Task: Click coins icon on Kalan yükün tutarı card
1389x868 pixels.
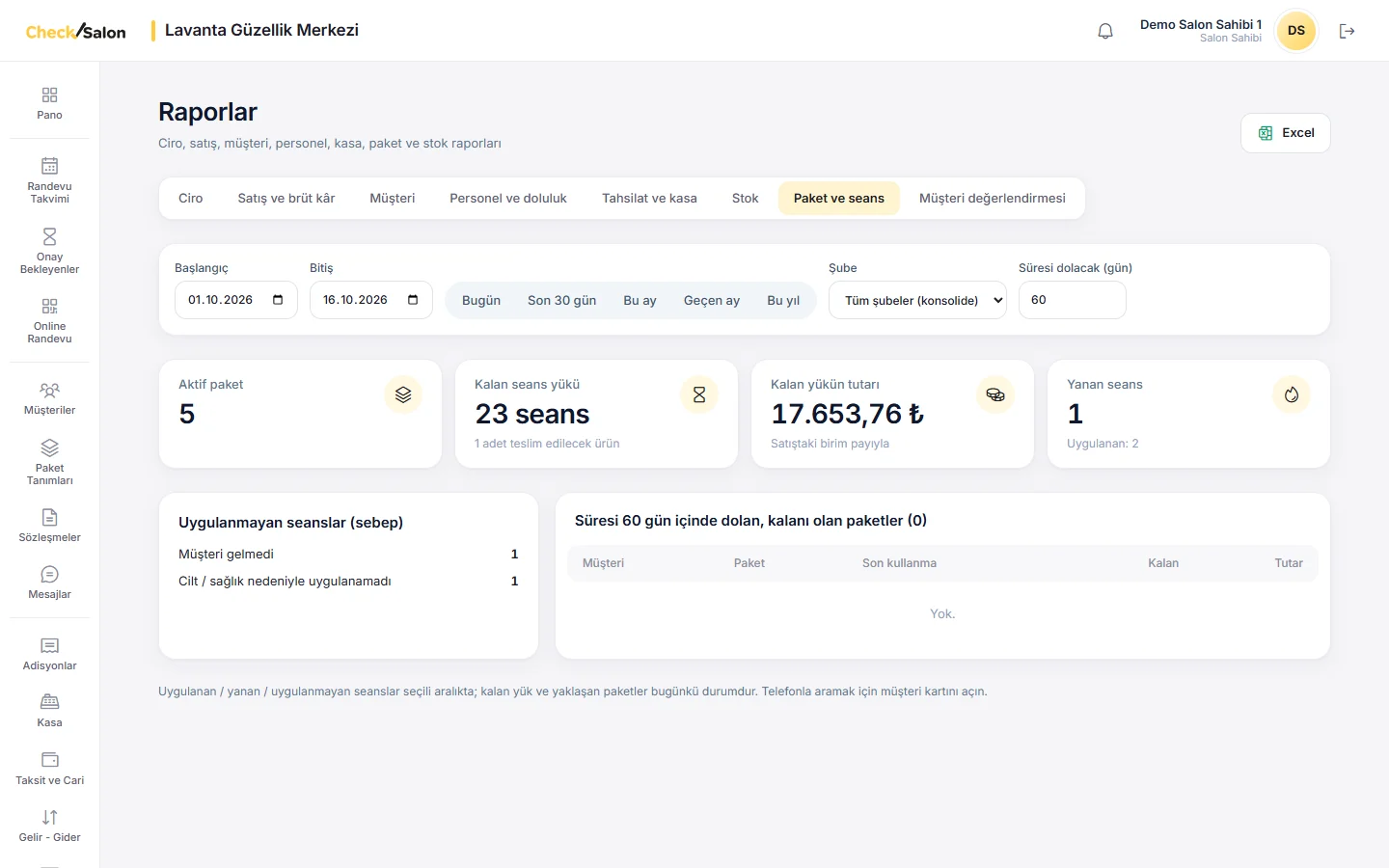Action: tap(995, 394)
